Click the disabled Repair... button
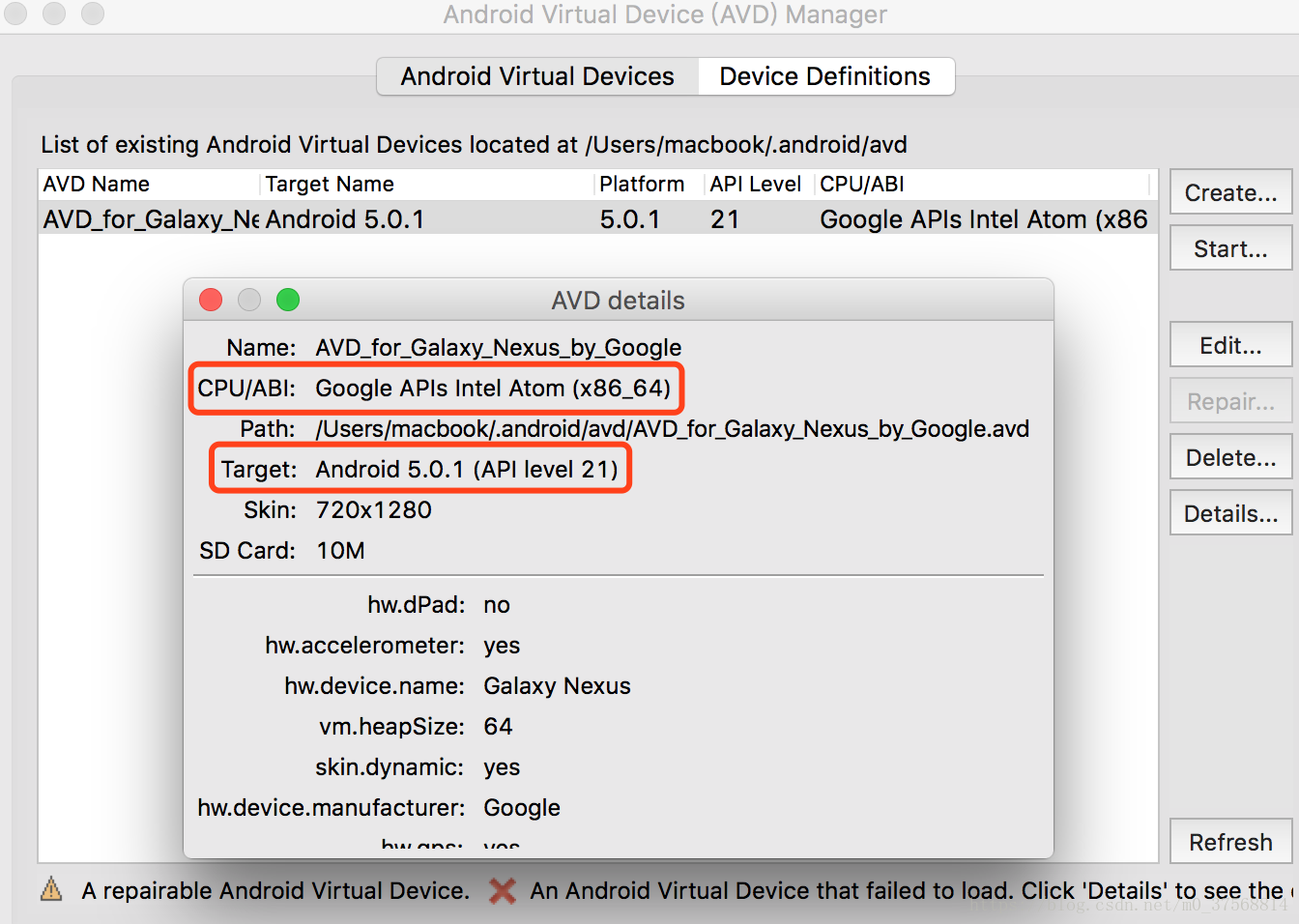The image size is (1299, 924). point(1230,401)
